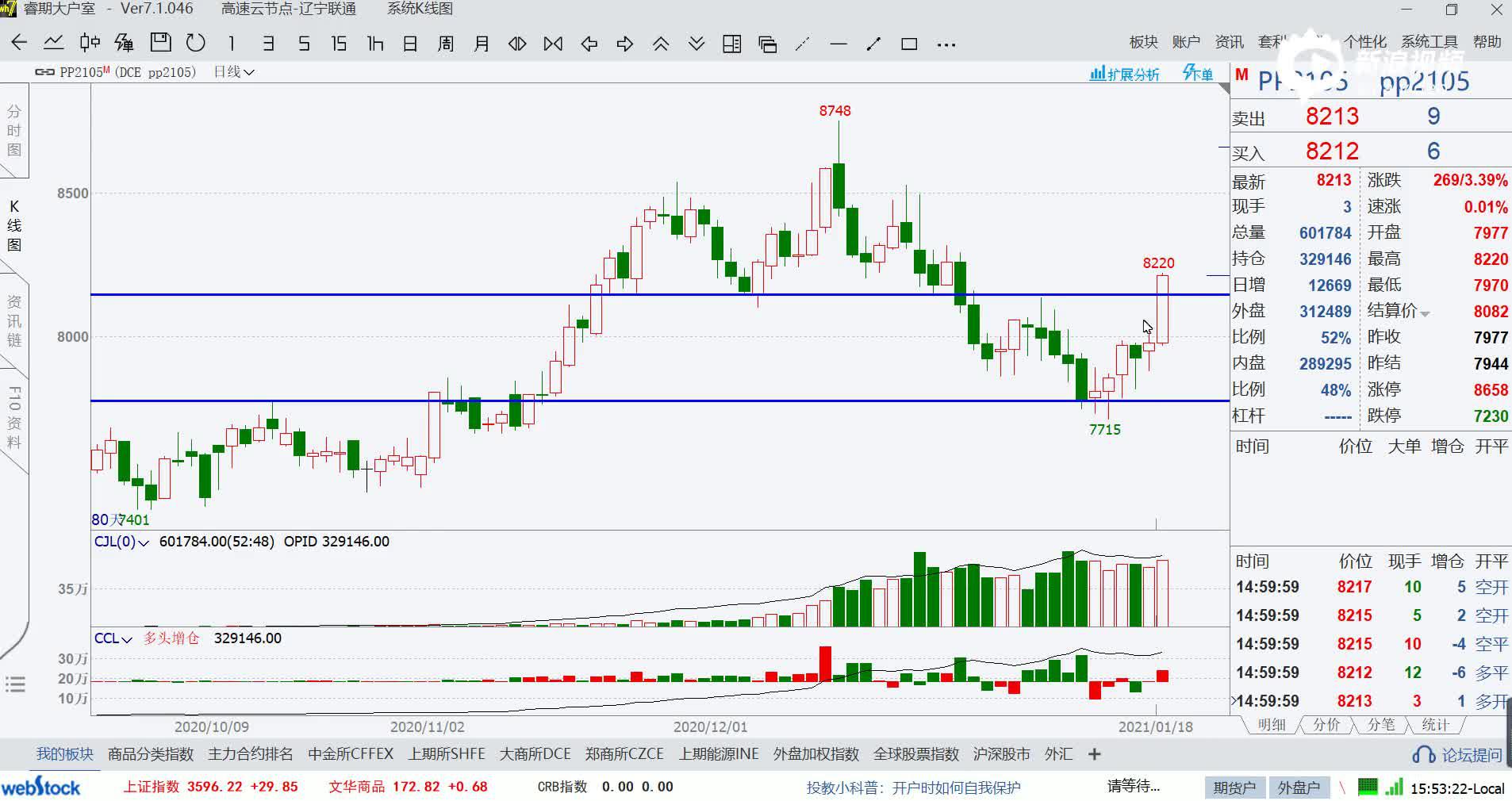Click the double down chevron icon

(697, 44)
